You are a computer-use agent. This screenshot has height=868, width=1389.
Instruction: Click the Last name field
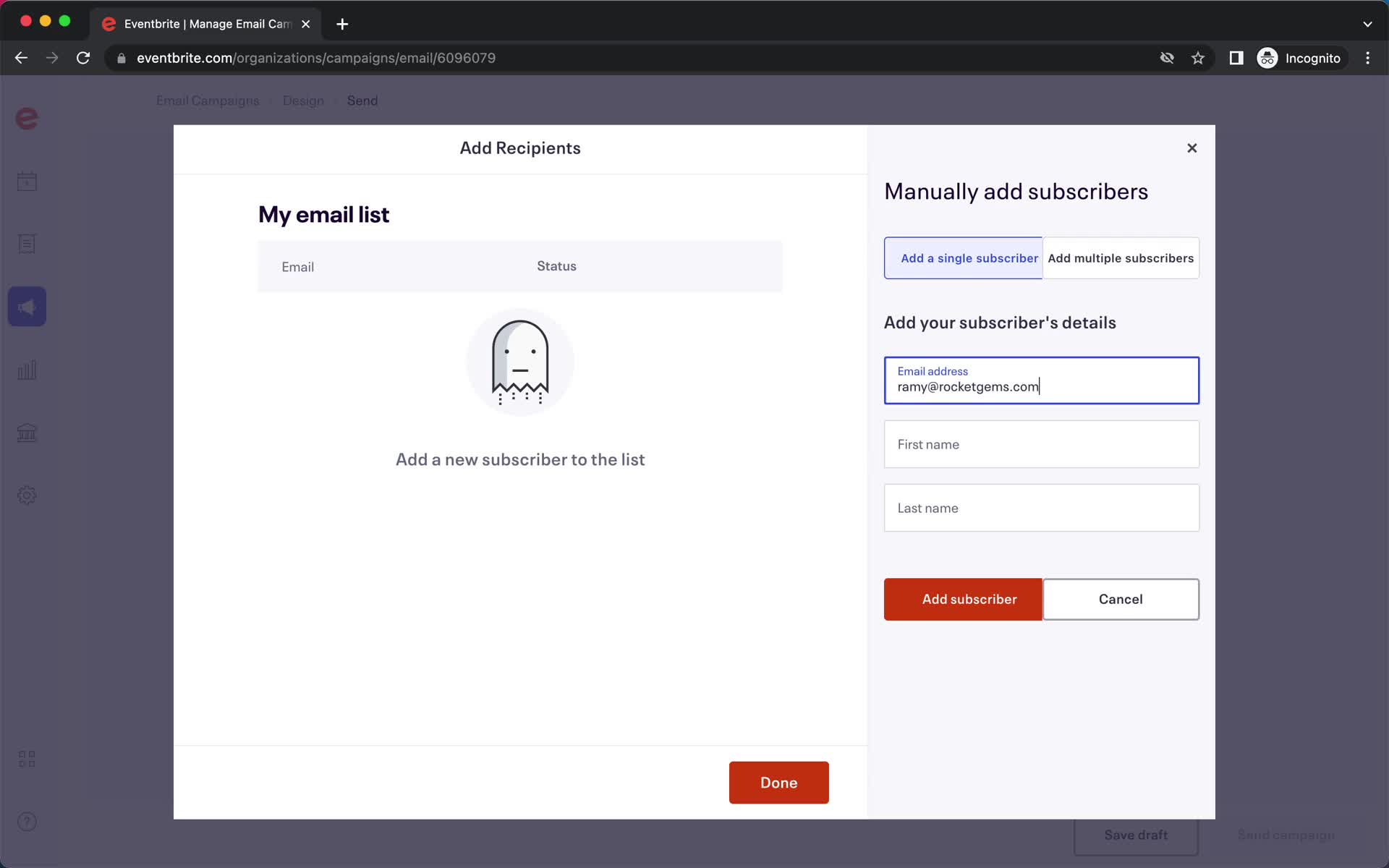(1042, 508)
